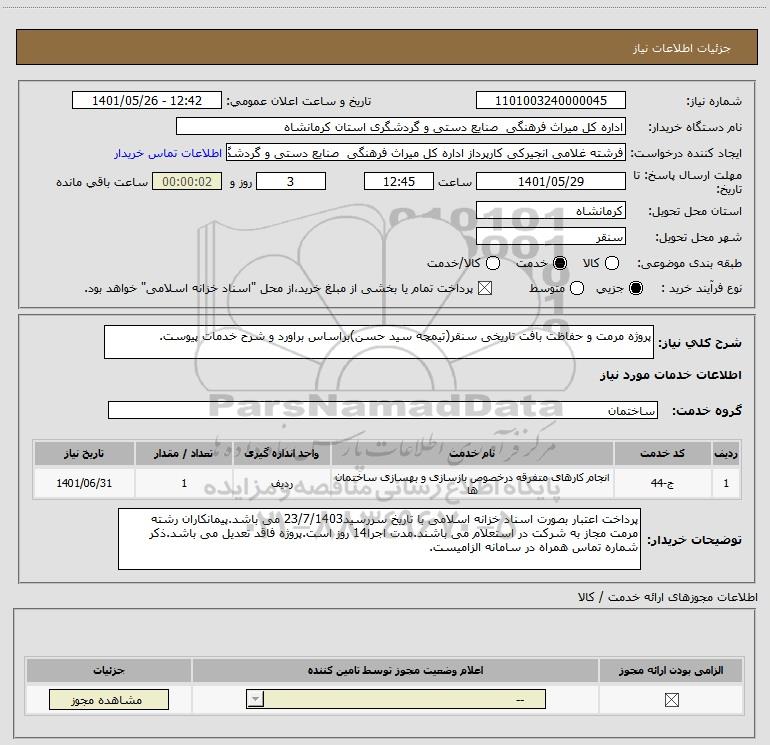Click the تاریخ نیاز column header
The width and height of the screenshot is (770, 745).
(x=84, y=453)
